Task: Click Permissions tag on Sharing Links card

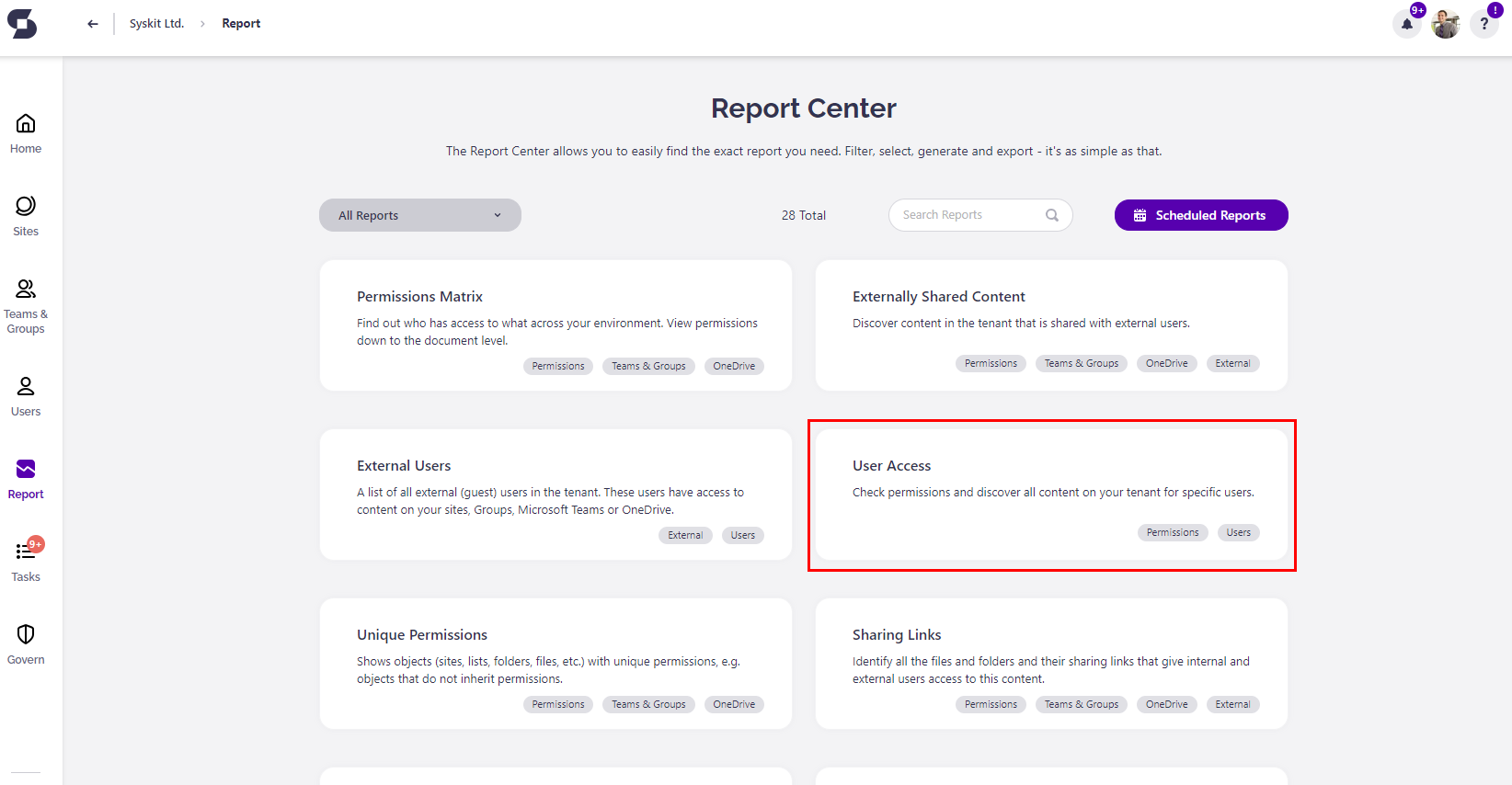Action: [991, 704]
